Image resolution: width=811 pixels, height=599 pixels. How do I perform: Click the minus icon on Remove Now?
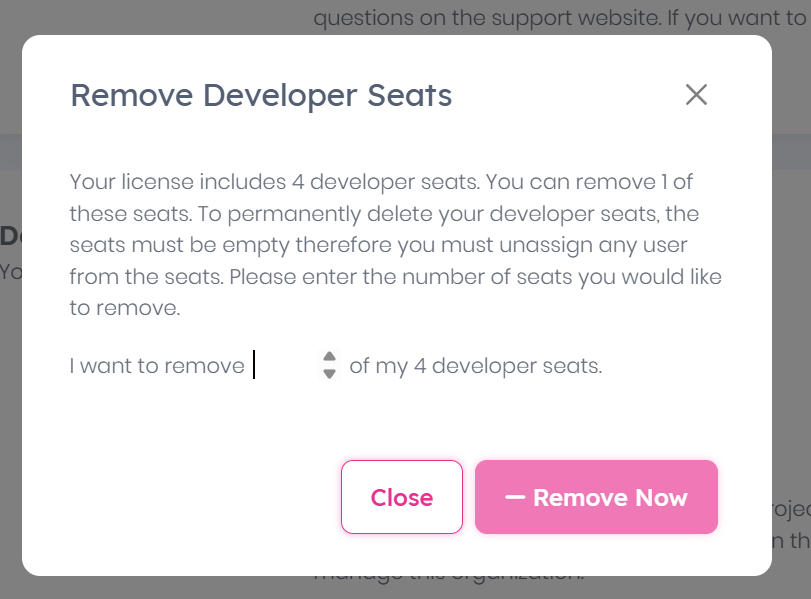[515, 497]
